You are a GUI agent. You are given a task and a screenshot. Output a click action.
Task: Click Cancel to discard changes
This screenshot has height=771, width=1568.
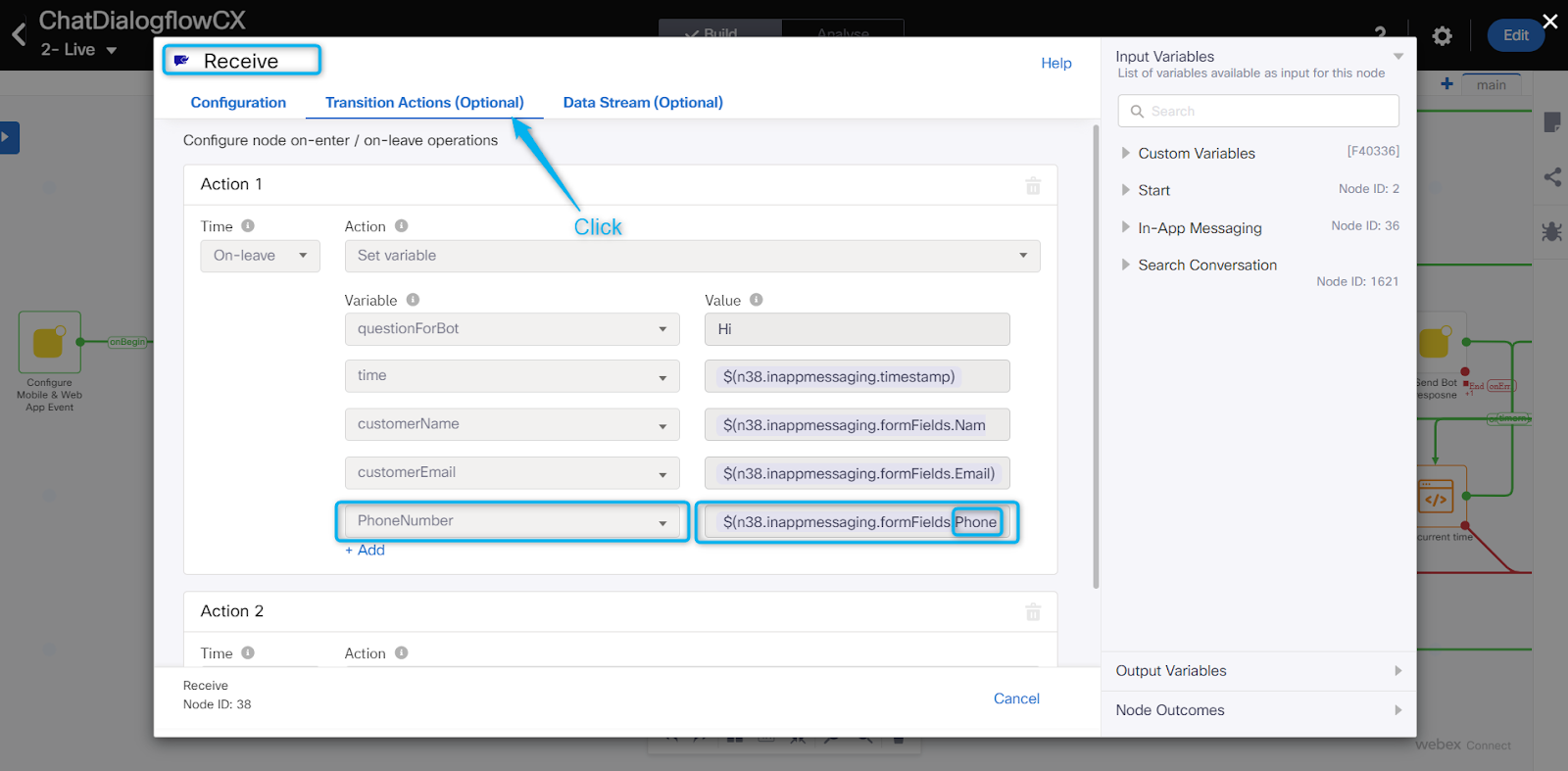click(x=1016, y=699)
